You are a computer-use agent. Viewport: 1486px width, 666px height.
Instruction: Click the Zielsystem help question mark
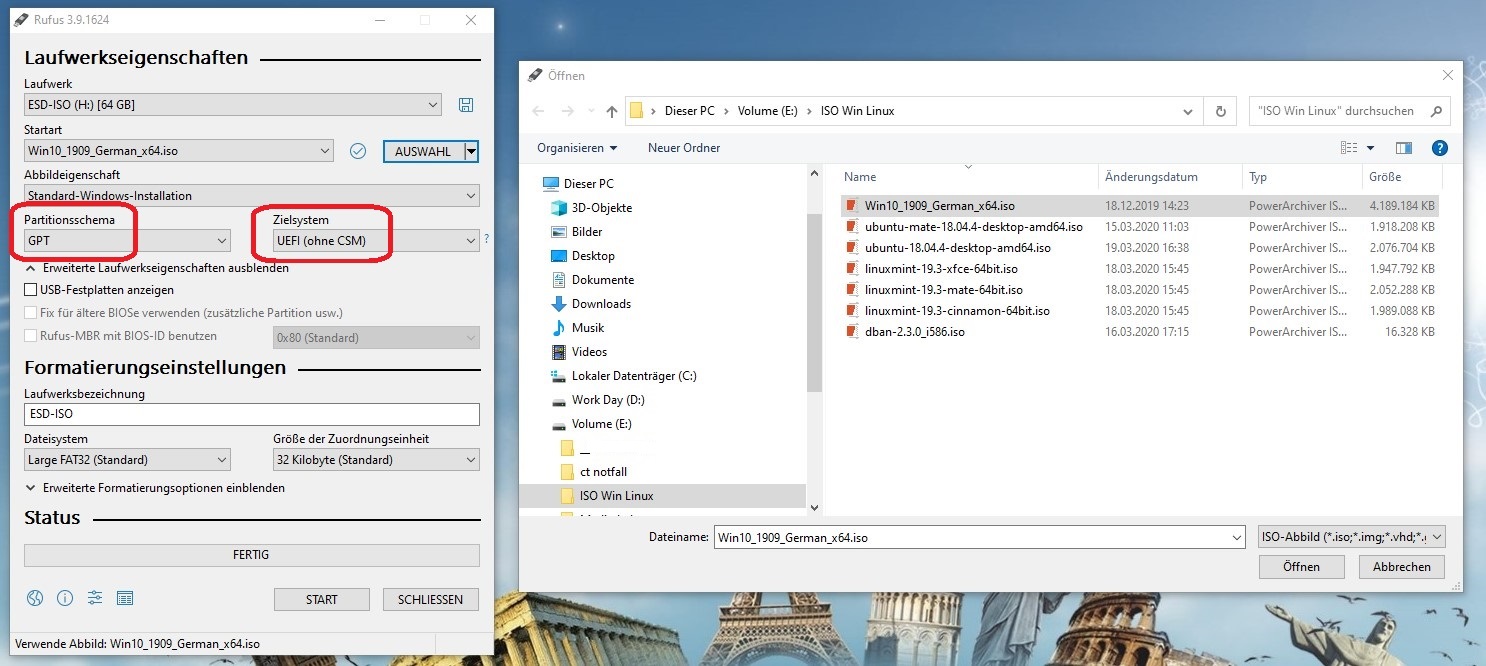point(487,239)
